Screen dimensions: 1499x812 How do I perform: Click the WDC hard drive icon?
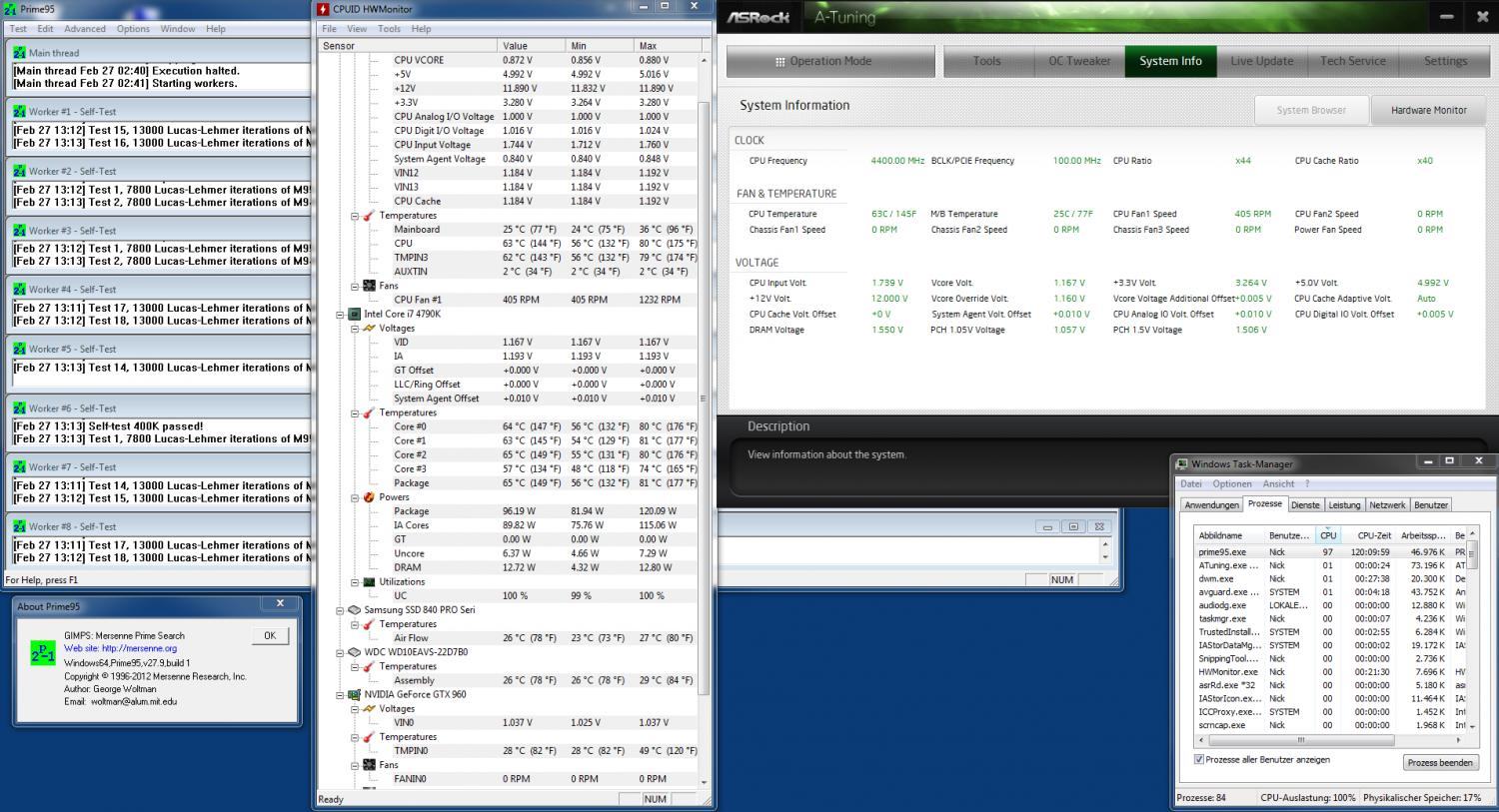coord(354,652)
